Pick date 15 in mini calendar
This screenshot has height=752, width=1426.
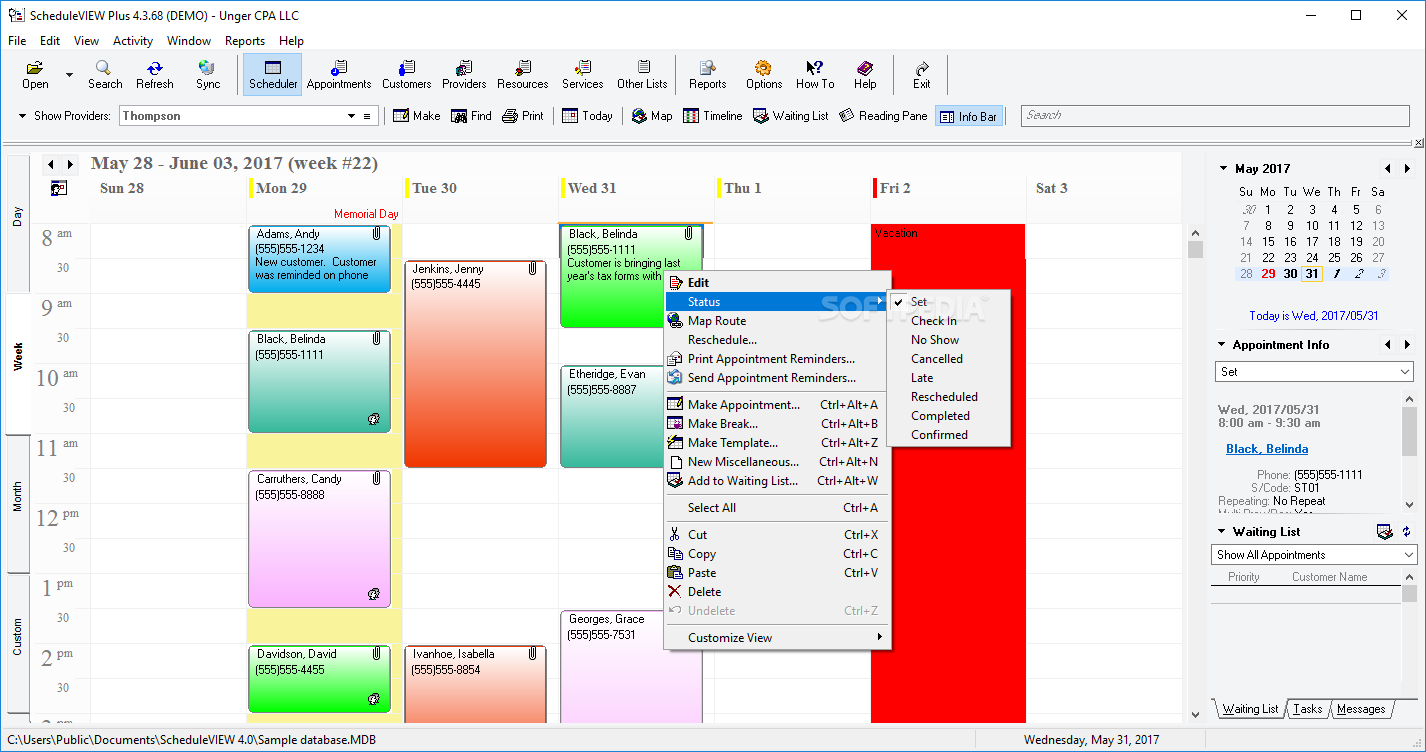click(x=1268, y=241)
